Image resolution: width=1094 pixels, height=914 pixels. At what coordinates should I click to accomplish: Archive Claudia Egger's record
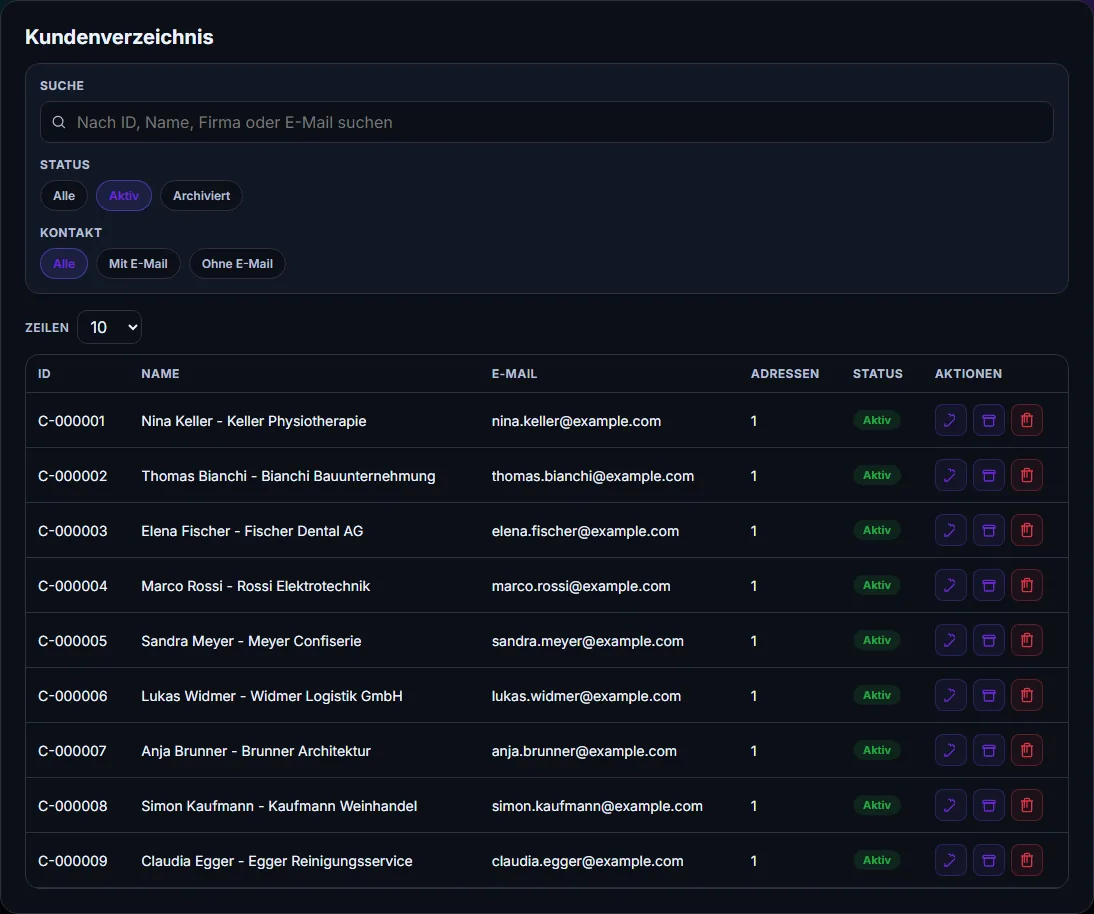989,861
